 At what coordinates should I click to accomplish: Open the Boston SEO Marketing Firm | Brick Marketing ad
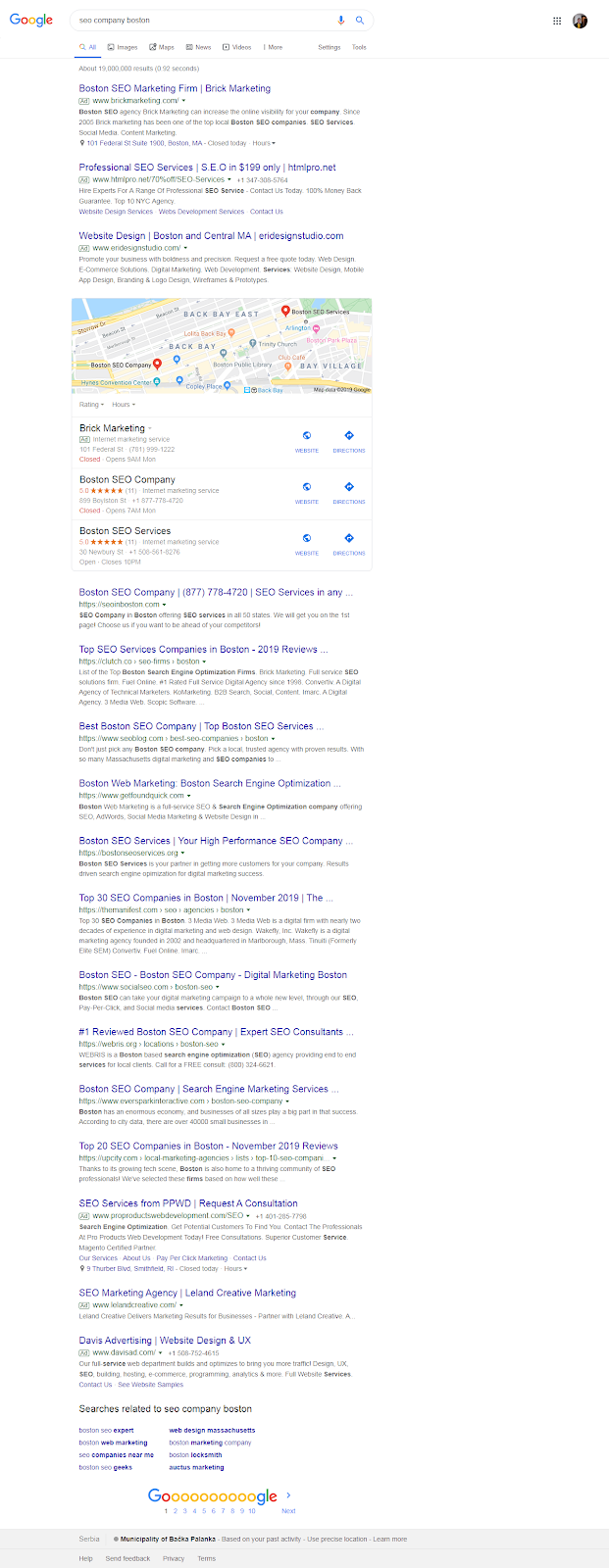[175, 88]
